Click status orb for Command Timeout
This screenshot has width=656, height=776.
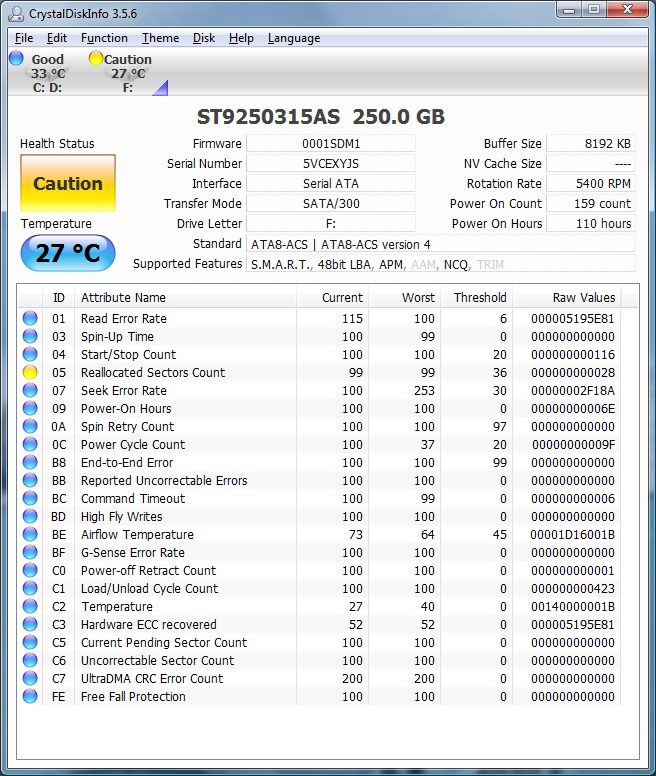[x=30, y=498]
